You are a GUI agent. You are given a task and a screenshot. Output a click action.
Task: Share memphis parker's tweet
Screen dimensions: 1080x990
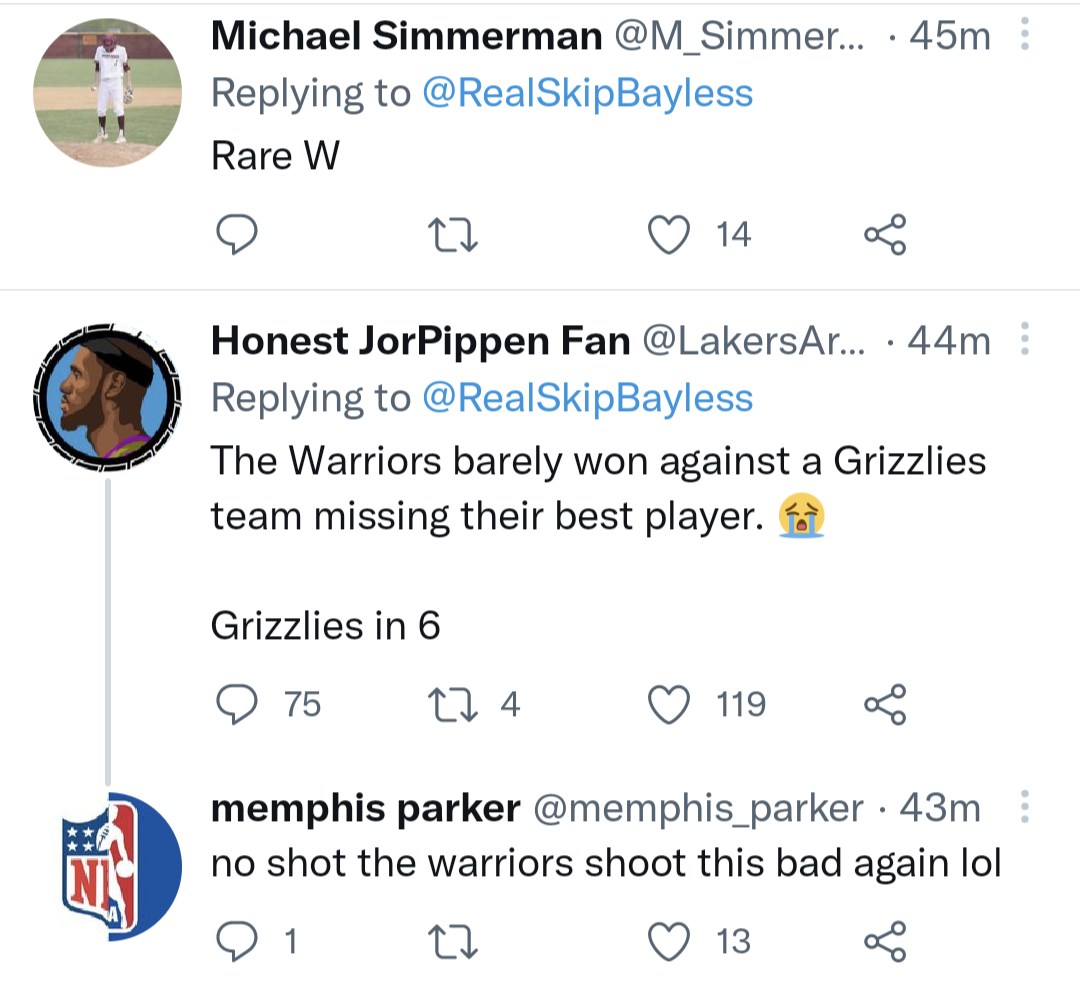(884, 941)
